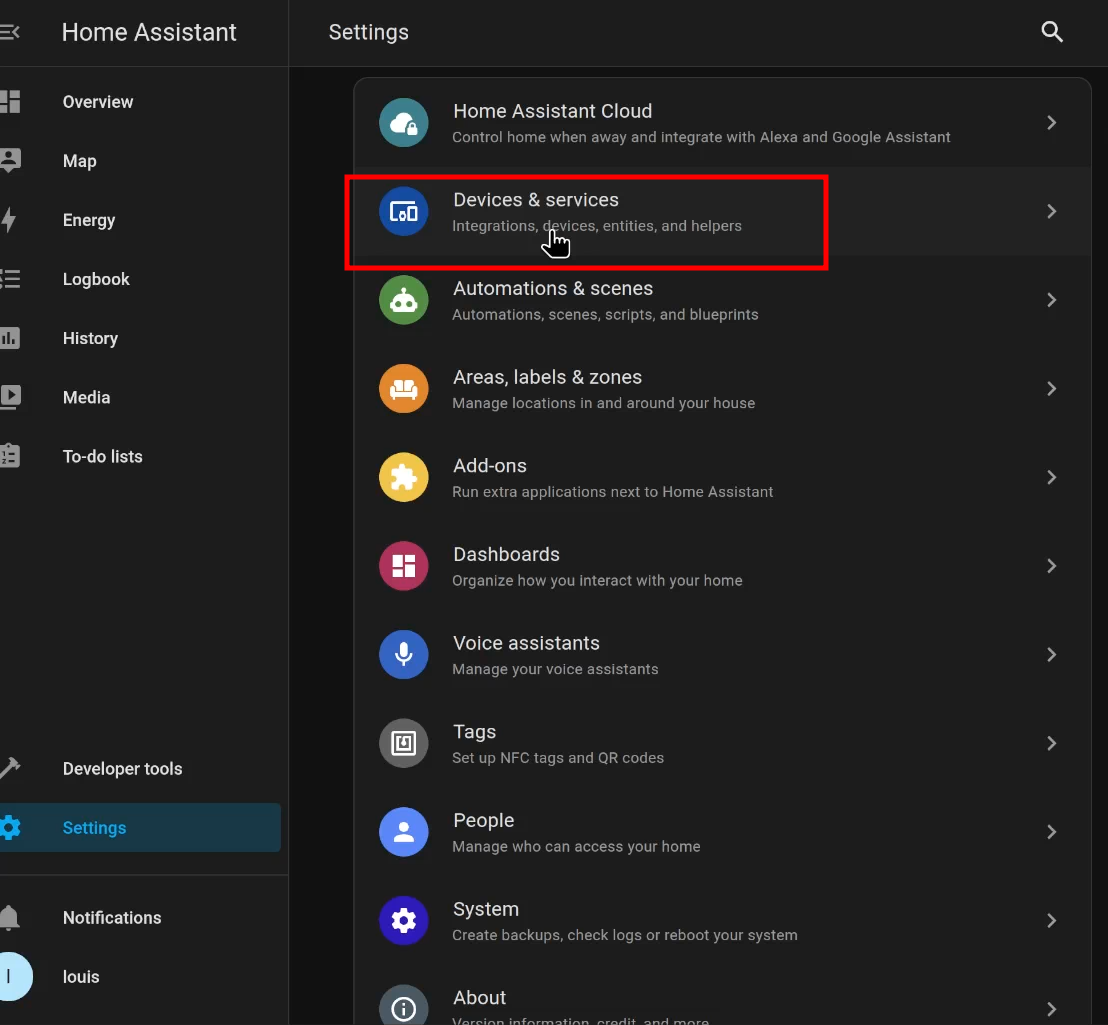Open Overview in the sidebar
This screenshot has height=1025, width=1108.
coord(141,102)
